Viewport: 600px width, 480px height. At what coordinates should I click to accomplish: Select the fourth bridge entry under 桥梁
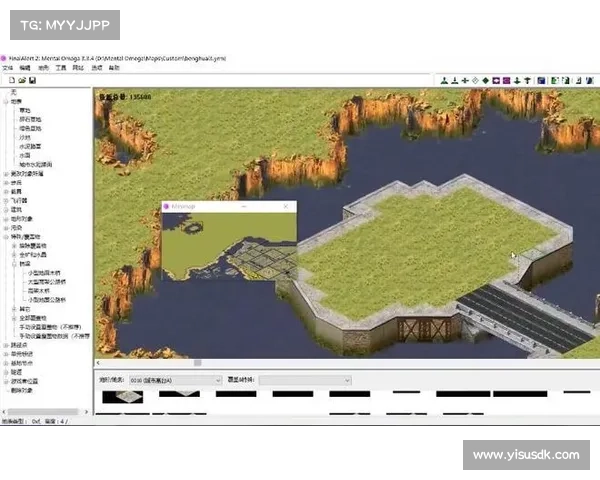(47, 300)
